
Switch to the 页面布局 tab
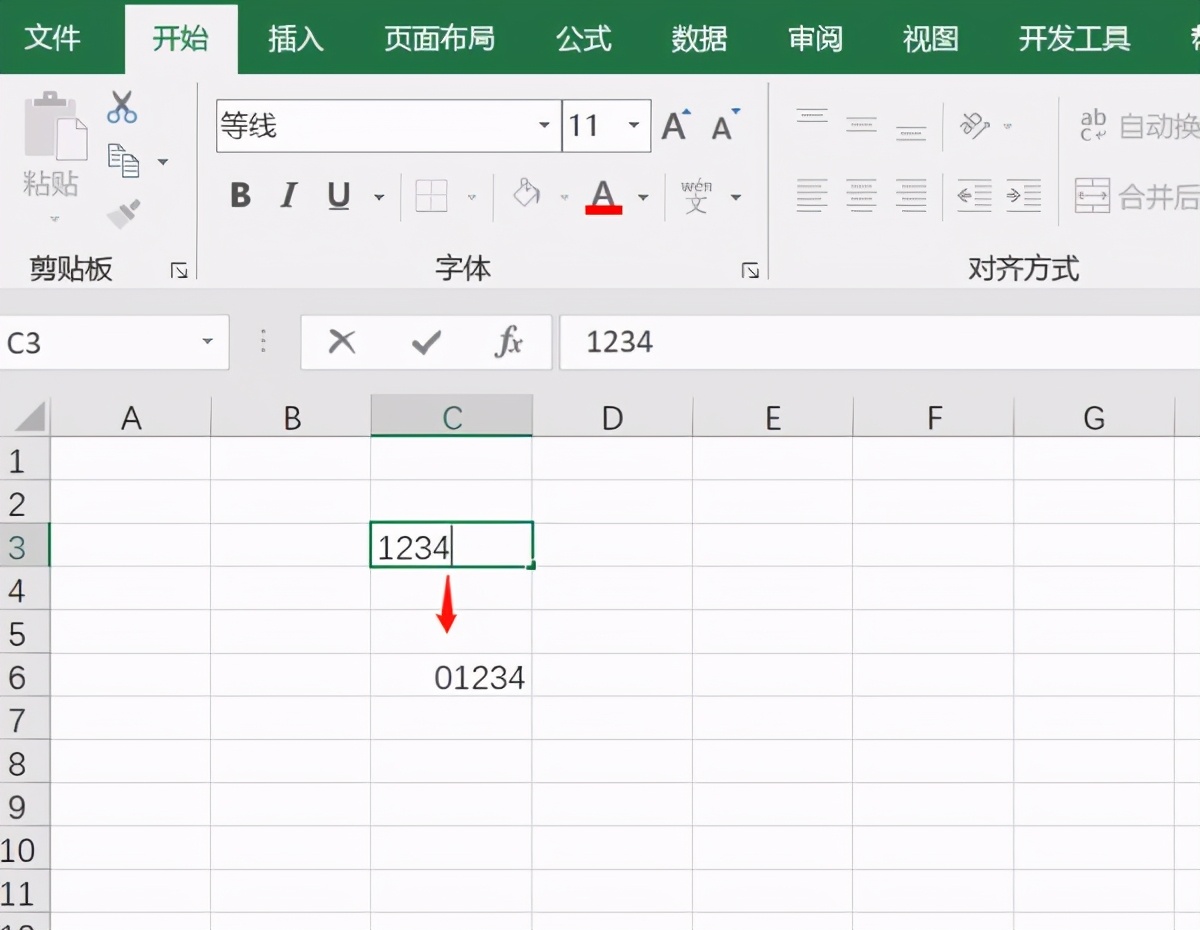tap(439, 39)
